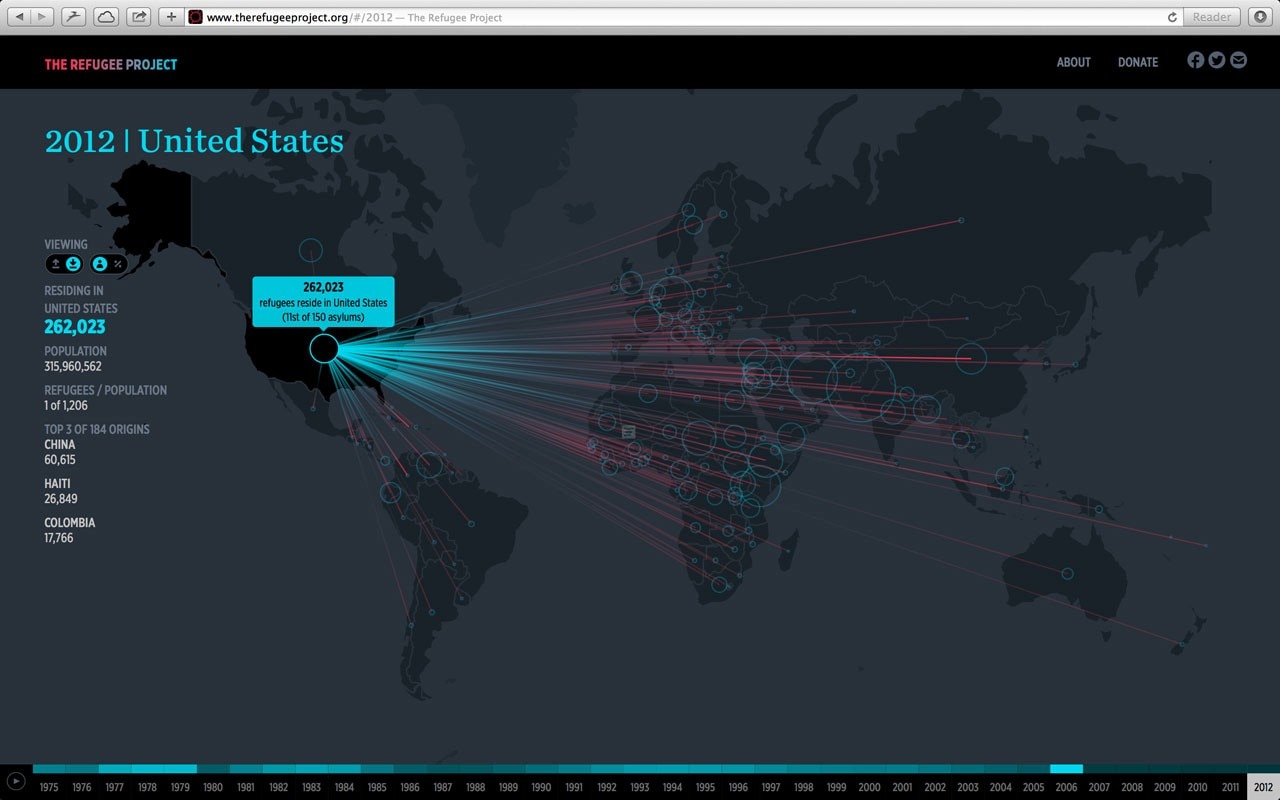Share the site on Facebook
1280x800 pixels.
[x=1195, y=60]
